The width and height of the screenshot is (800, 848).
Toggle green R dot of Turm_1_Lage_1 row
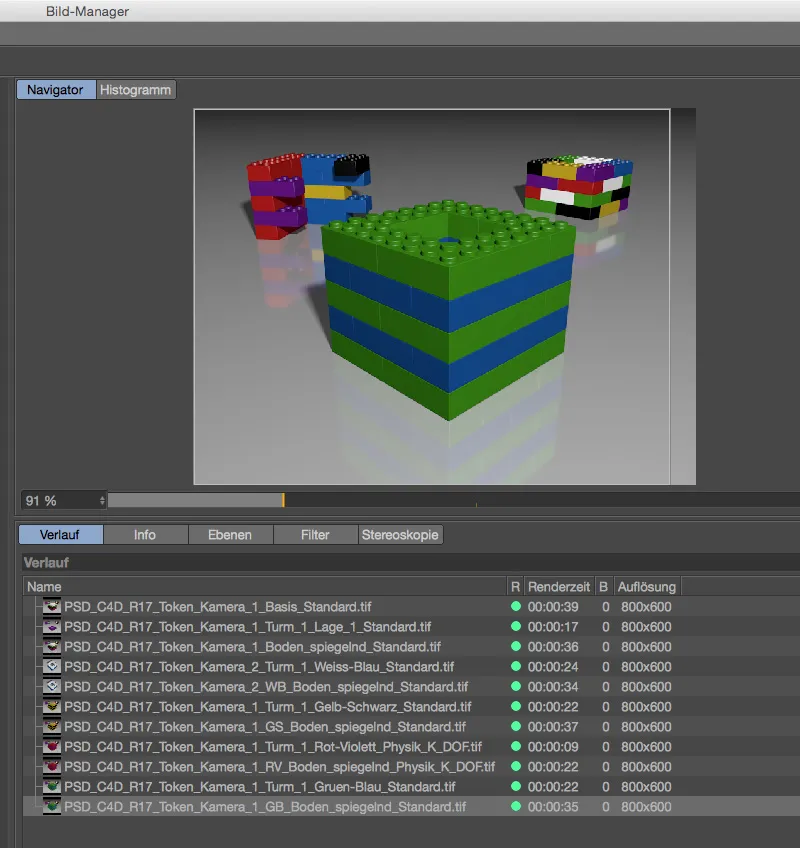click(x=516, y=626)
